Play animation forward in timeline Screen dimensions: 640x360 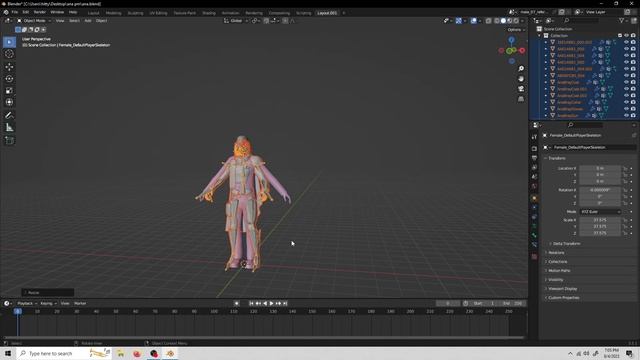click(x=271, y=304)
